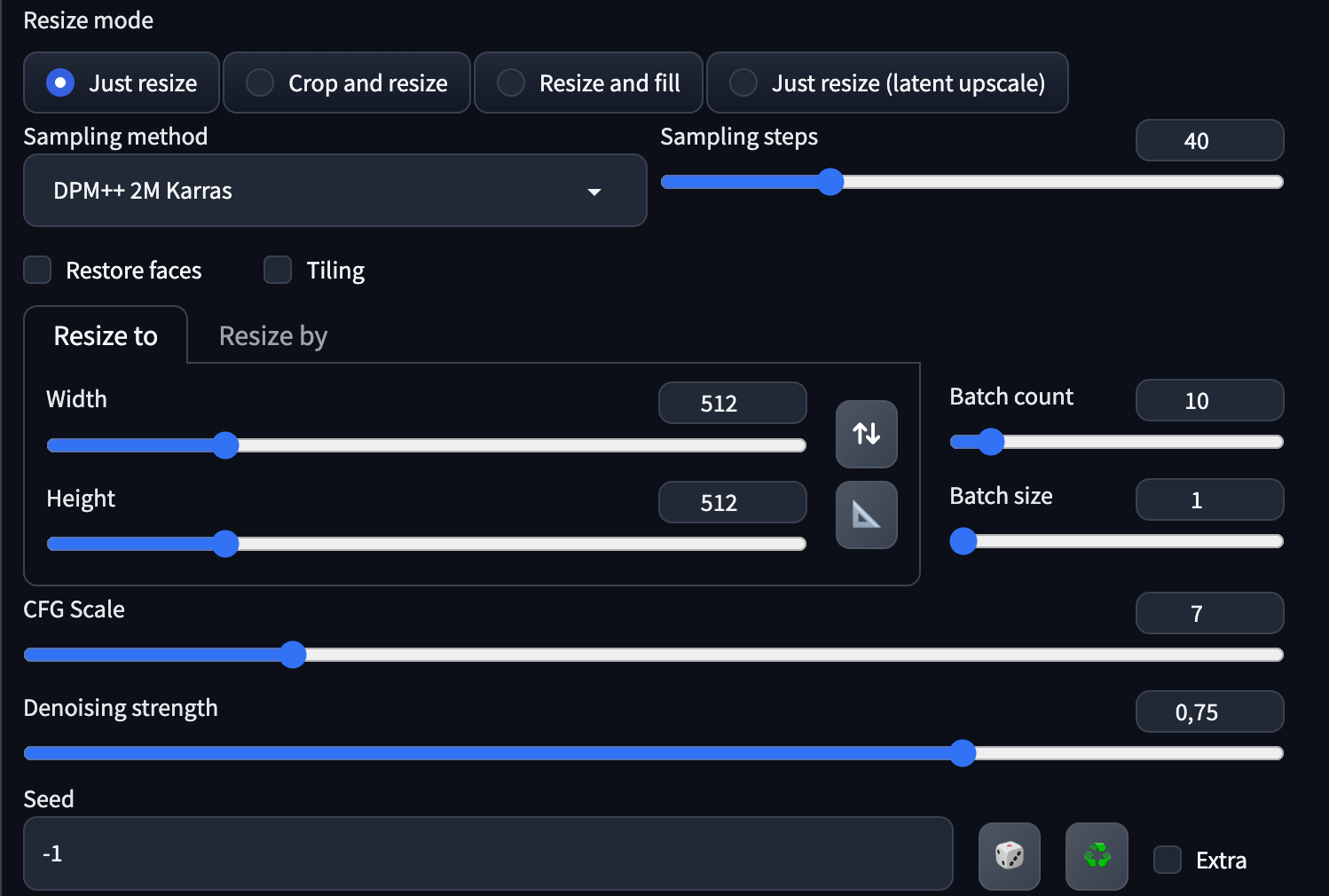Click the Batch count slider
1329x896 pixels.
tap(1117, 442)
